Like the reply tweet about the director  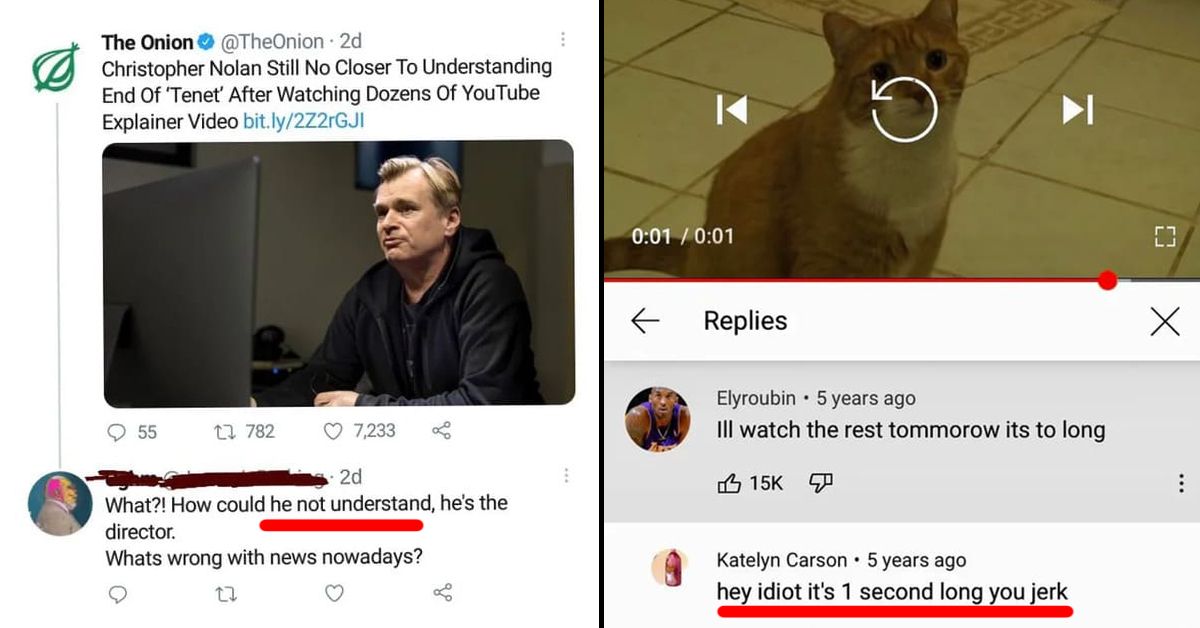click(x=334, y=593)
